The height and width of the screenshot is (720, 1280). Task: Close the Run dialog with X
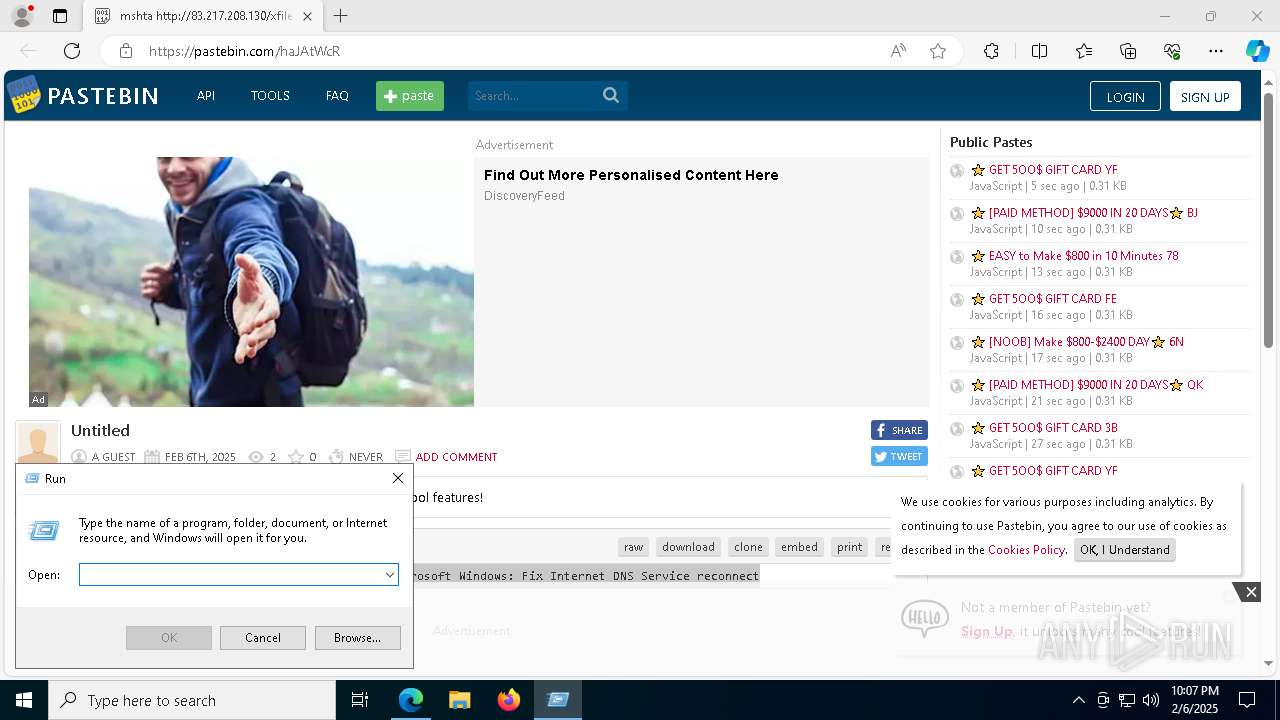[397, 479]
